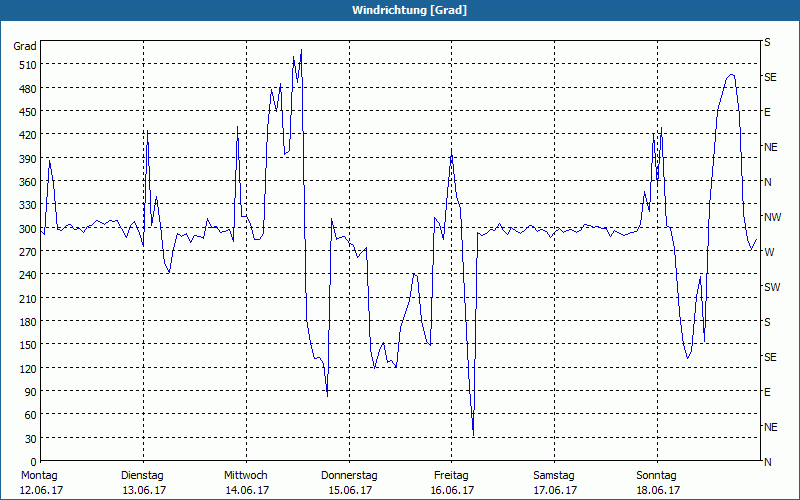Screen dimensions: 800x500
Task: Select the 450 degree axis label
Action: pyautogui.click(x=28, y=112)
